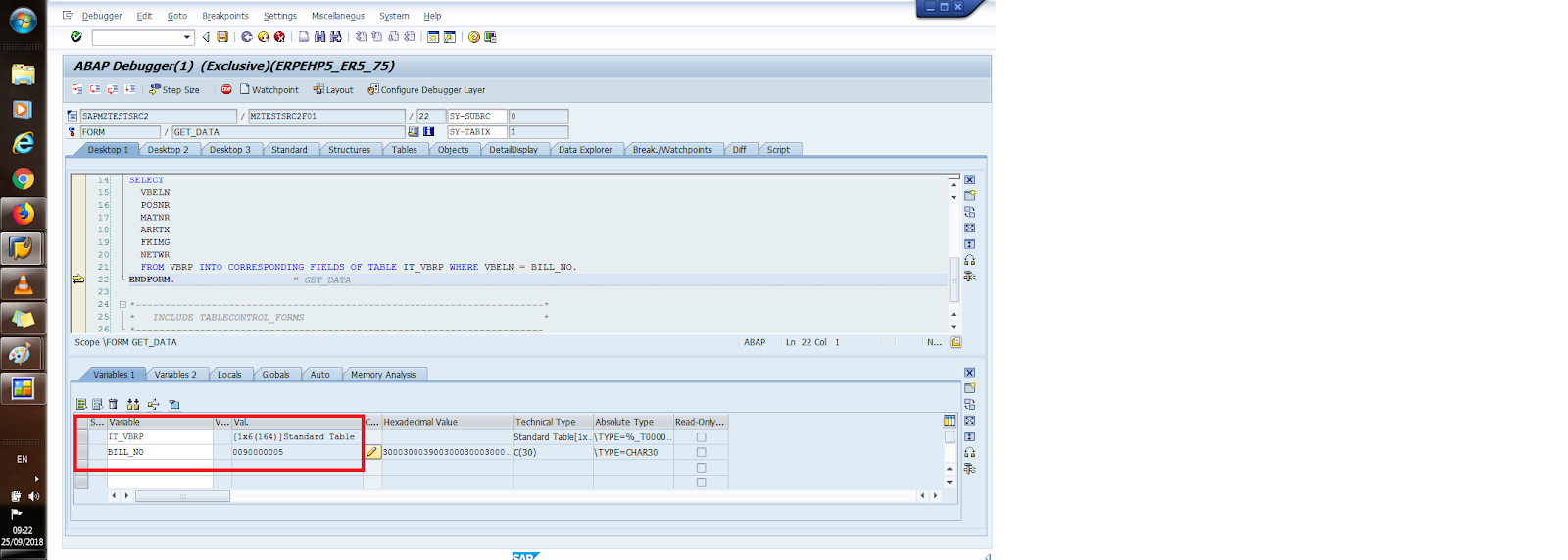Click the ENDFORM. line in source code
1568x560 pixels.
coord(151,280)
